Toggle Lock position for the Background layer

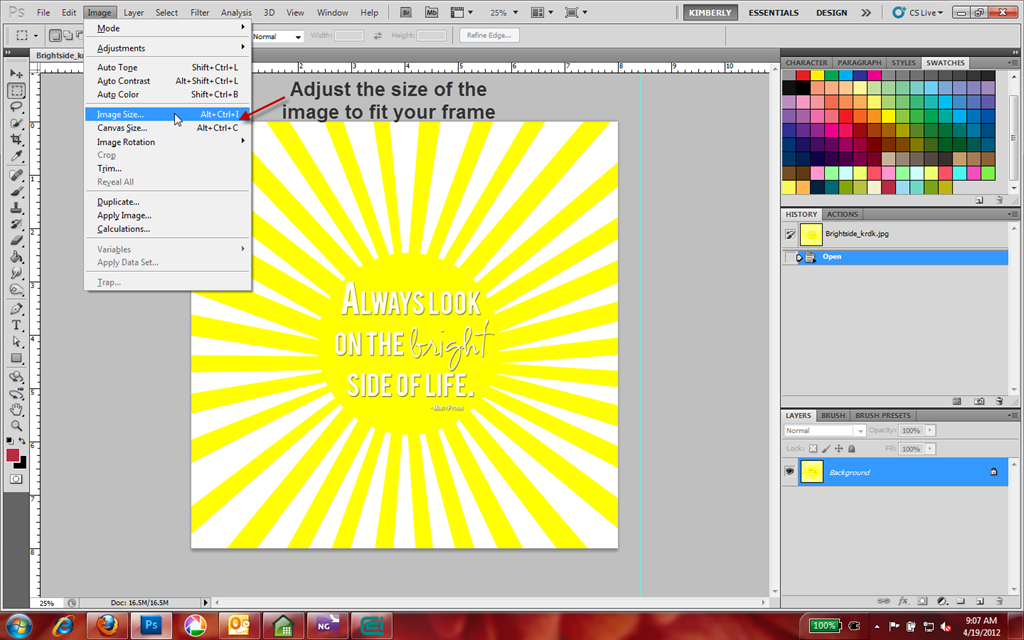click(839, 448)
